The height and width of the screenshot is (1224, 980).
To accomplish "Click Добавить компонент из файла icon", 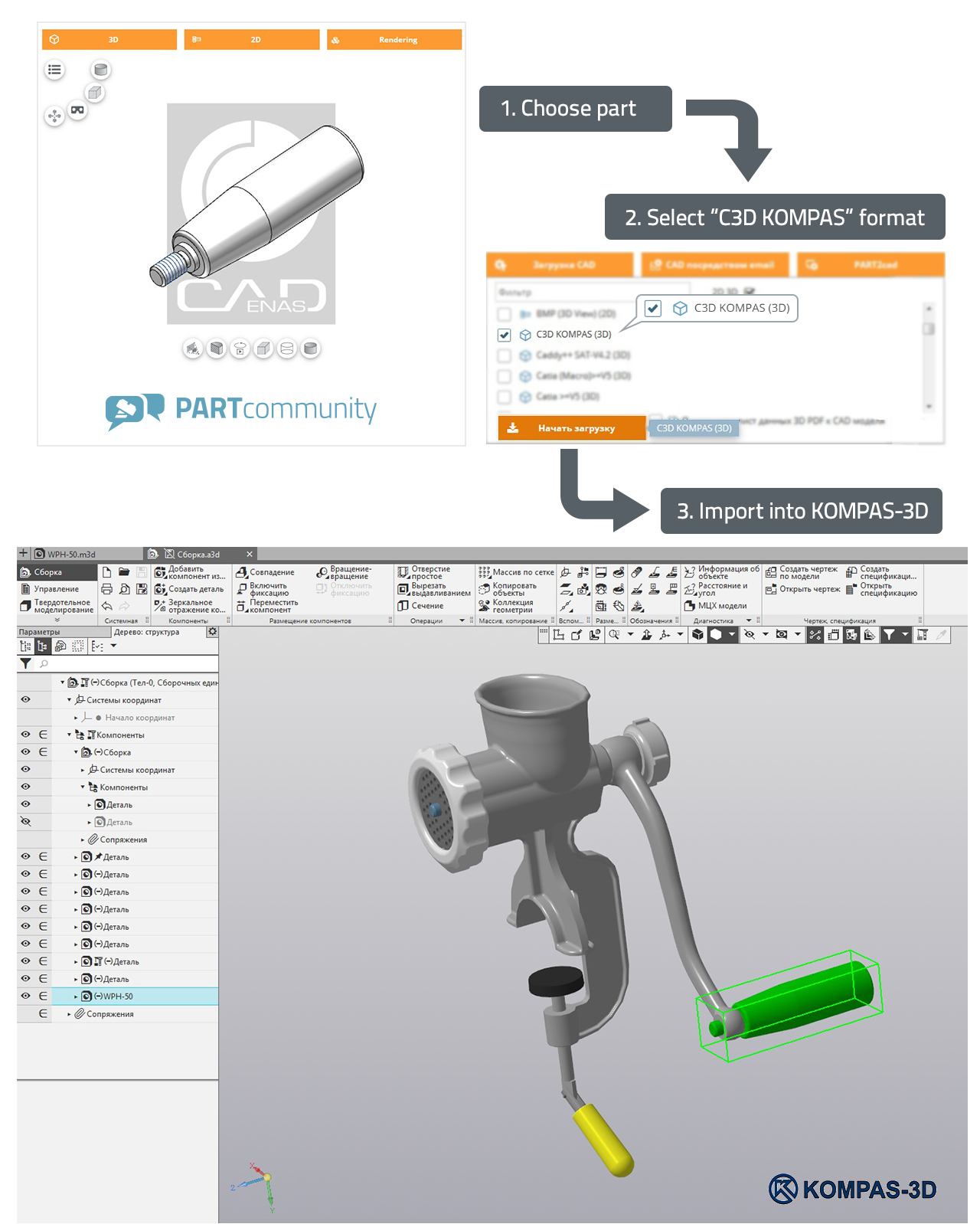I will pos(160,572).
